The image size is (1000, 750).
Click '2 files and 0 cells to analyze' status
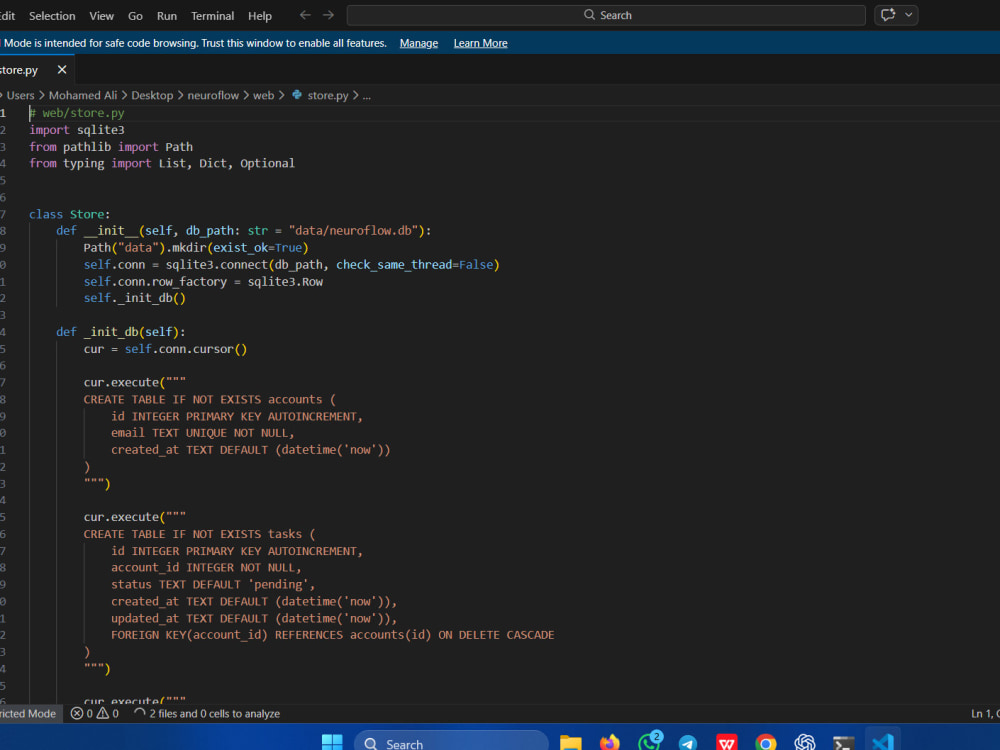(207, 714)
